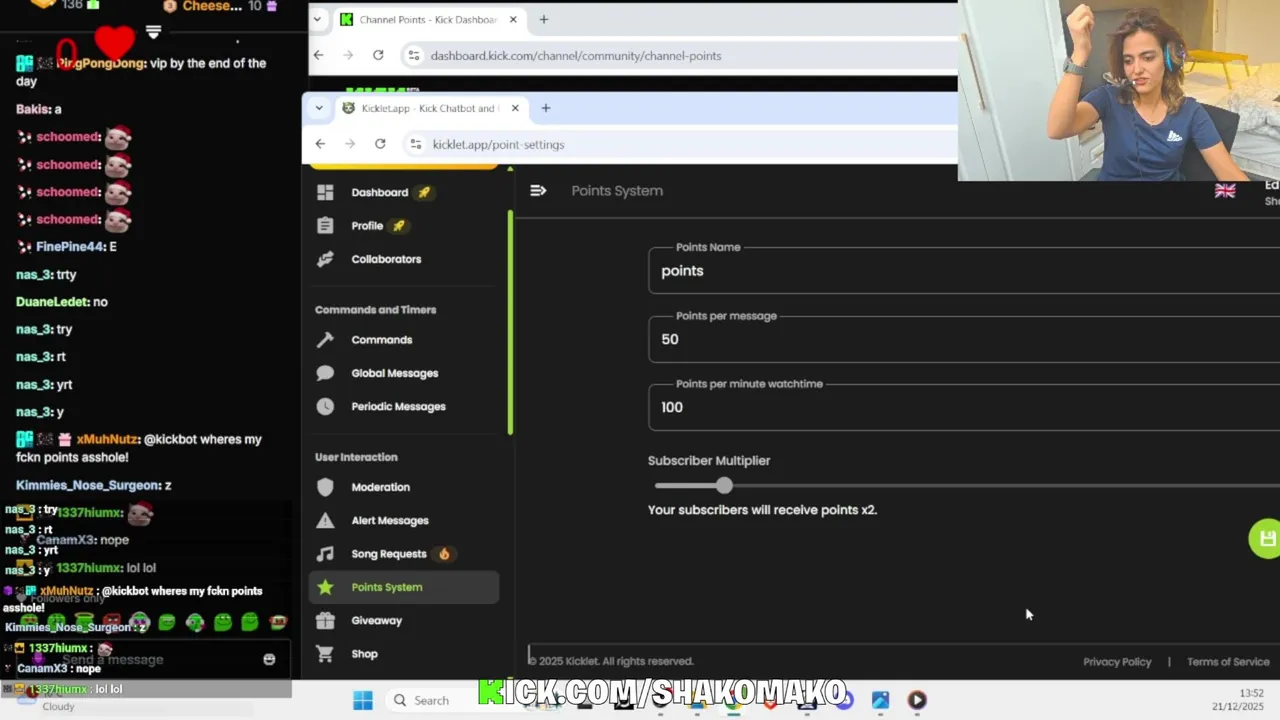The image size is (1280, 720).
Task: Open new tab in Kicklet window
Action: pyautogui.click(x=545, y=108)
